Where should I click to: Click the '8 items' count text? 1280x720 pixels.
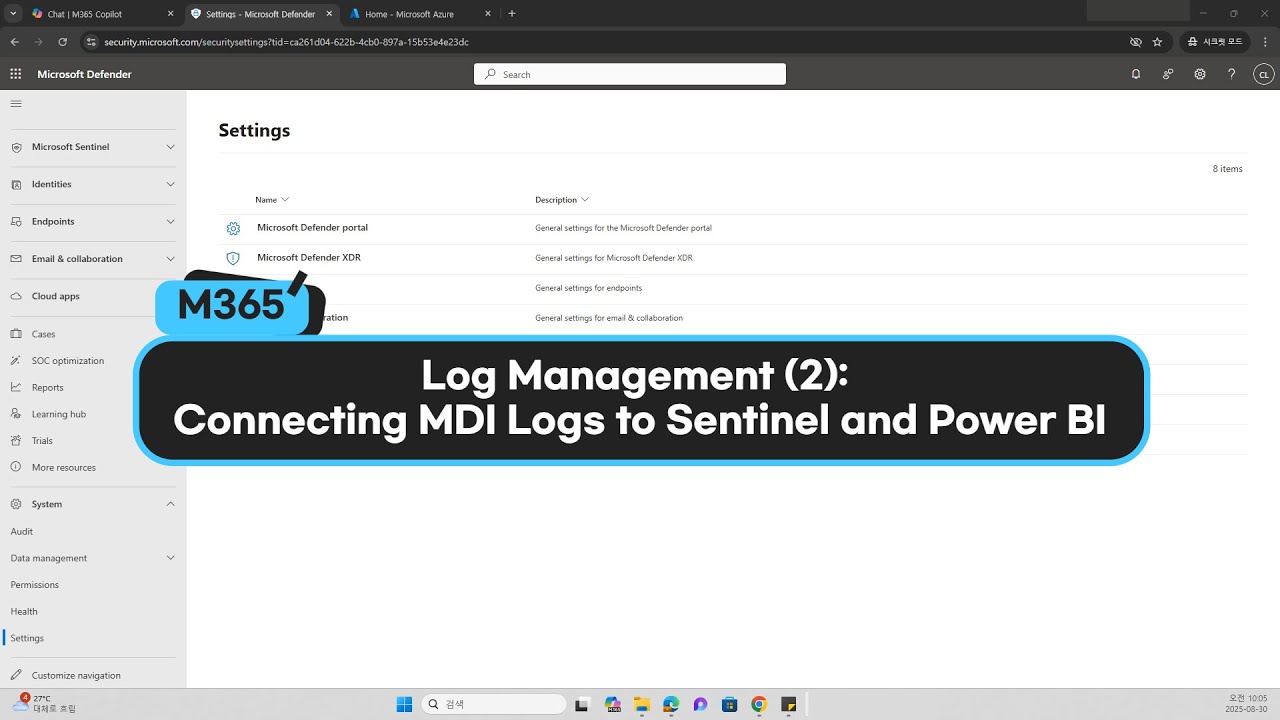click(1228, 169)
